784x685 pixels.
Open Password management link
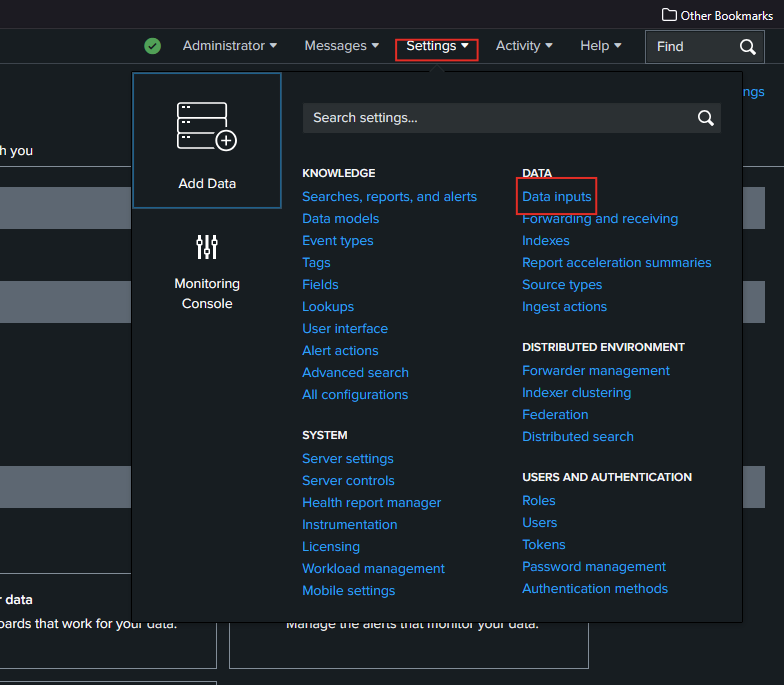594,566
